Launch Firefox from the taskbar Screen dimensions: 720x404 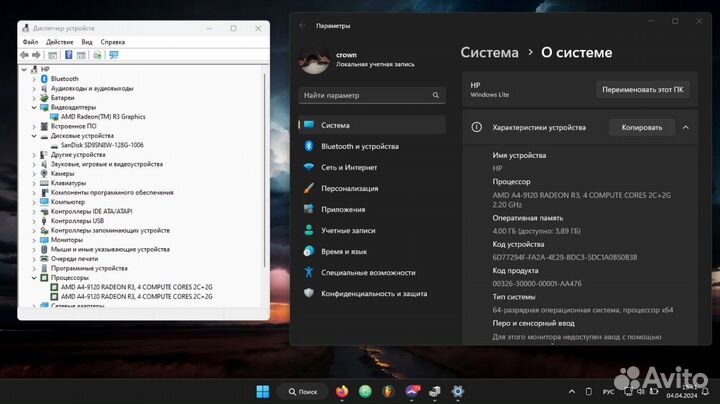(x=341, y=390)
